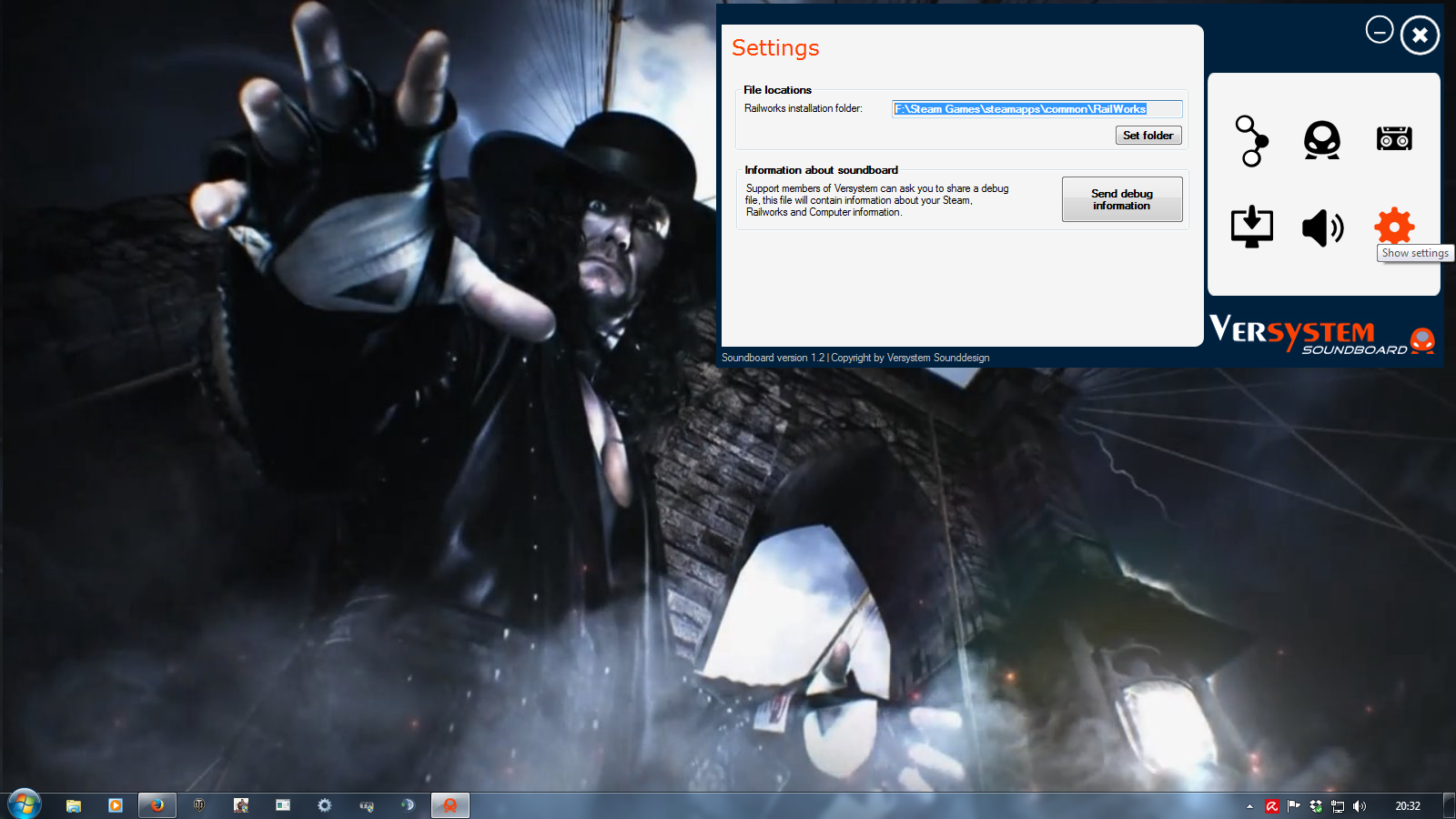Open Windows Explorer from the taskbar
1456x819 pixels.
click(x=74, y=805)
